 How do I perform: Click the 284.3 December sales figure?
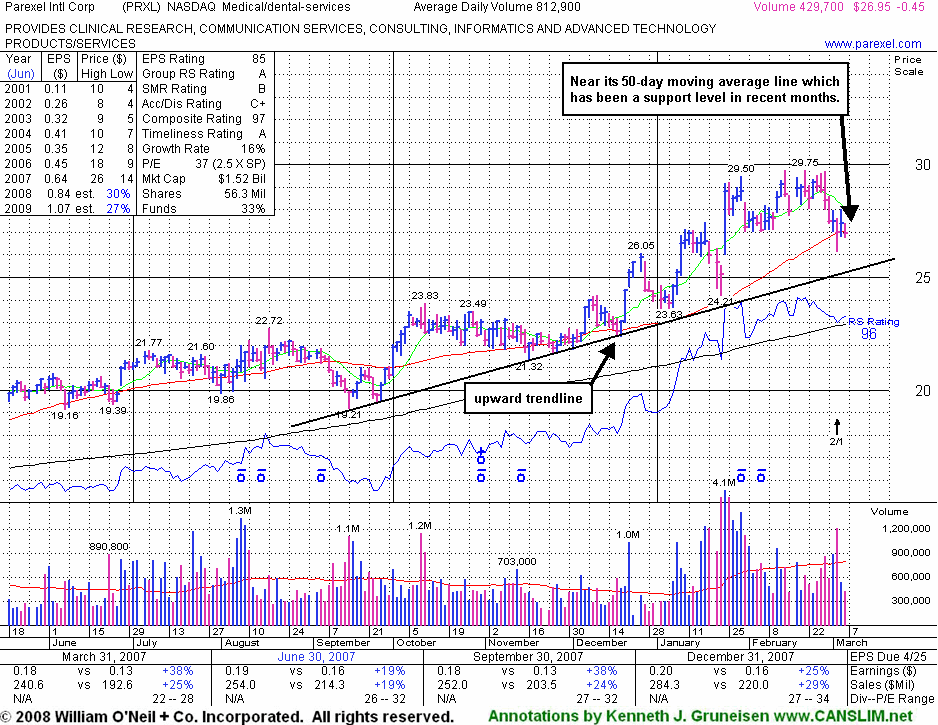click(665, 684)
